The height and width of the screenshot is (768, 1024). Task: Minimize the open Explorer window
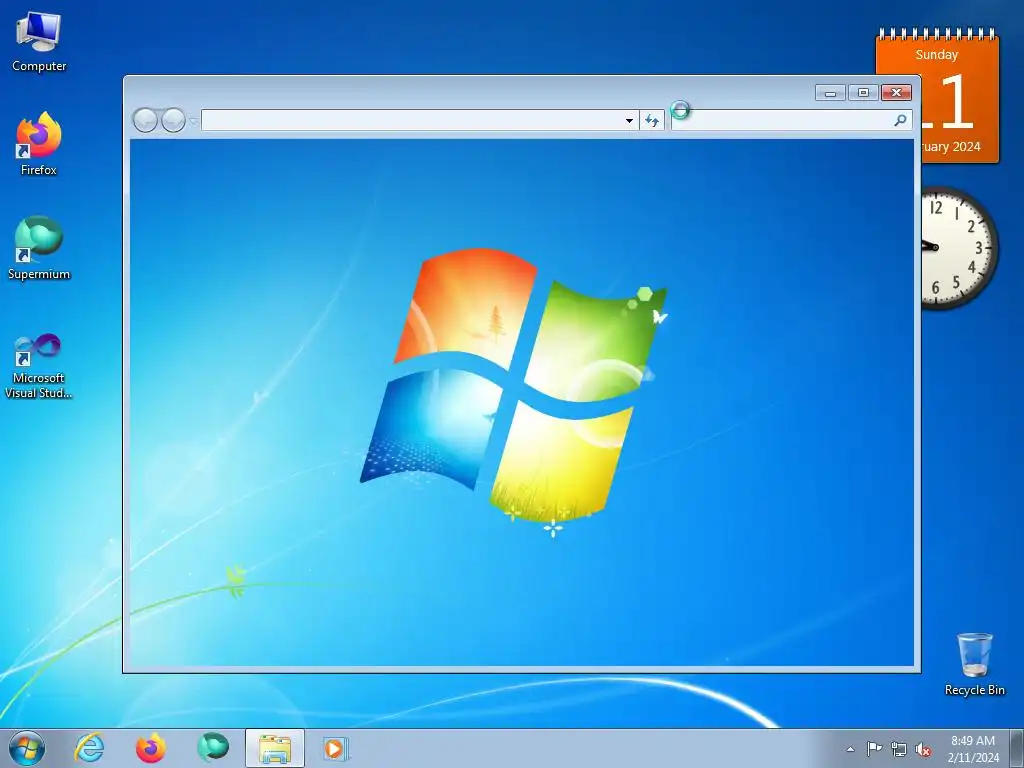[x=830, y=93]
